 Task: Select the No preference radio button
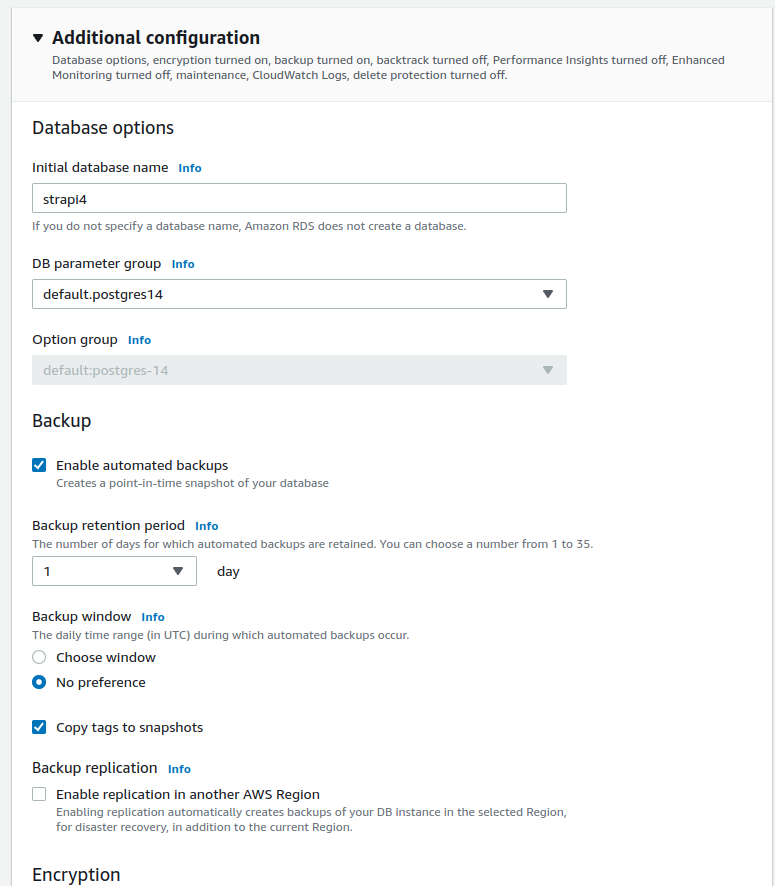(38, 682)
